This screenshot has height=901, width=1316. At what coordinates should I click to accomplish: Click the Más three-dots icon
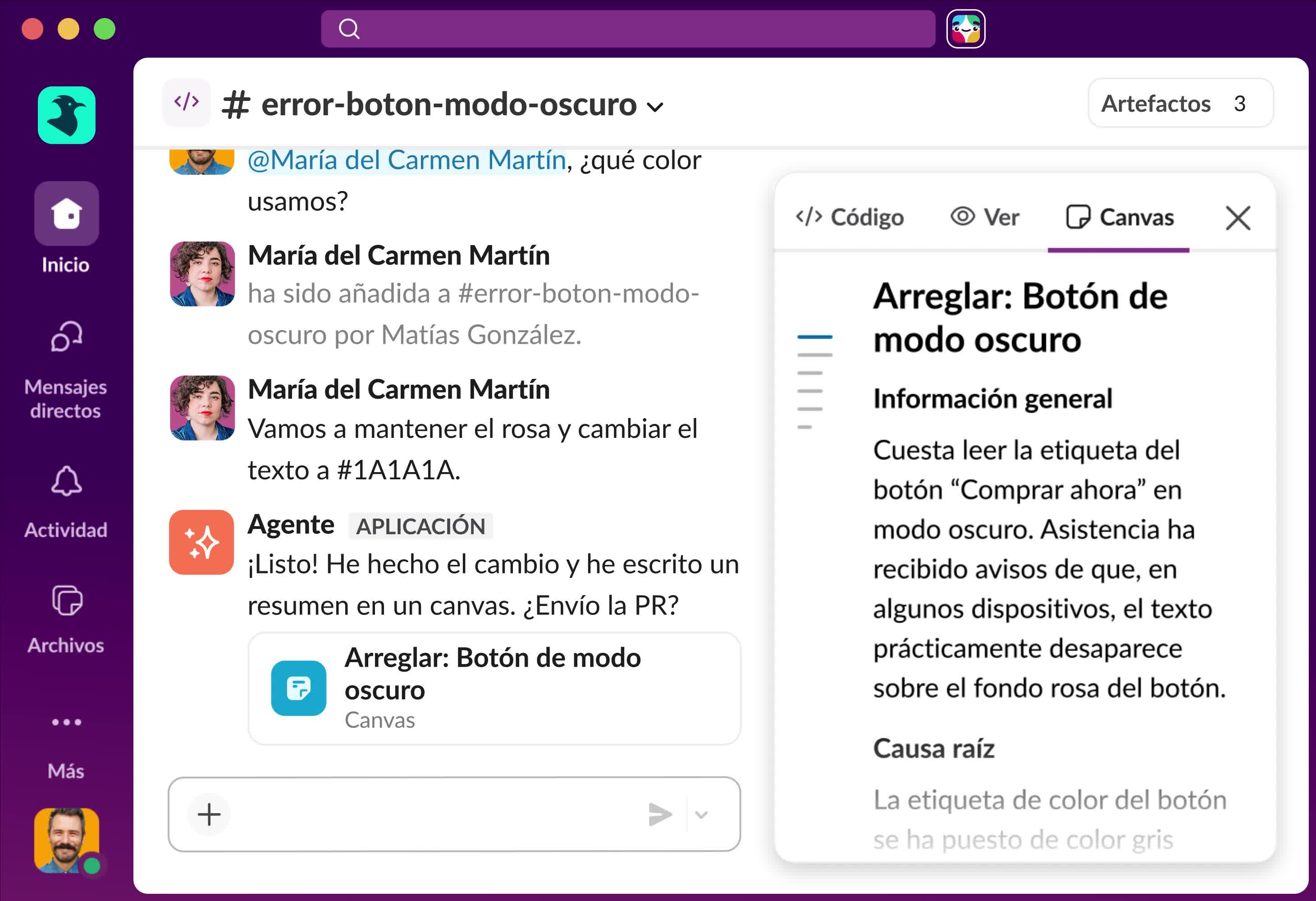(66, 722)
